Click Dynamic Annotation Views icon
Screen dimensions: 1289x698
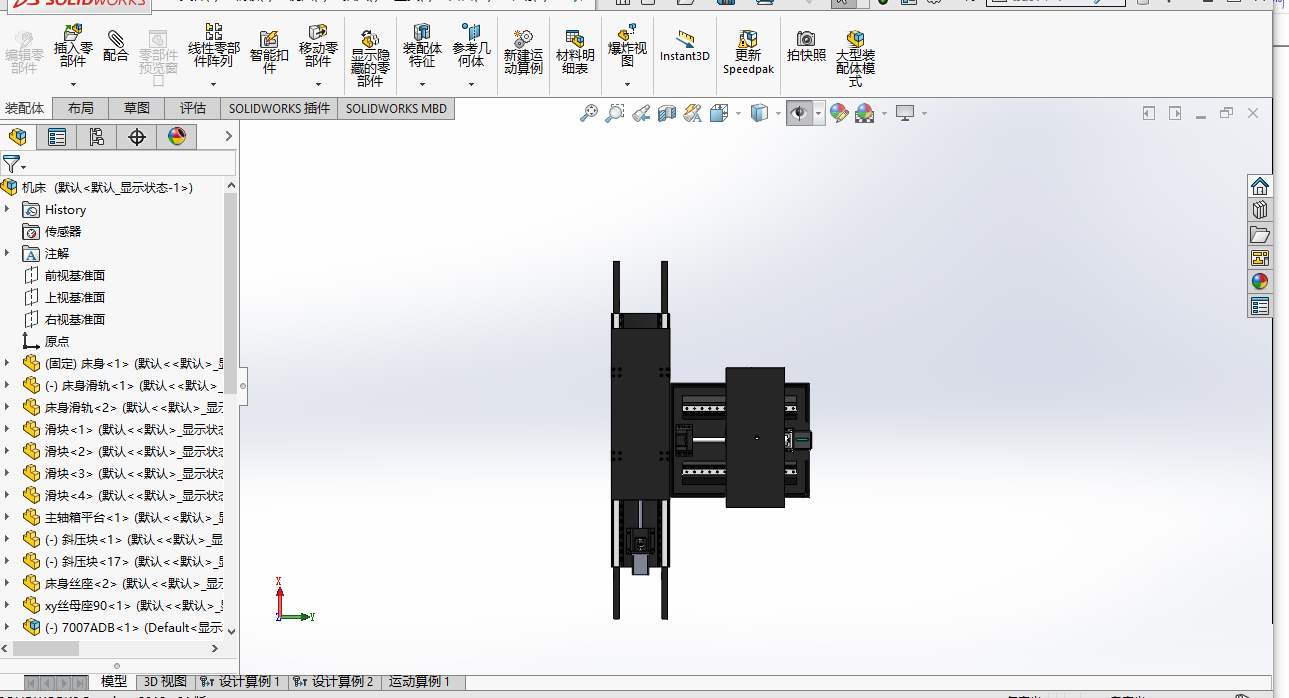(693, 113)
